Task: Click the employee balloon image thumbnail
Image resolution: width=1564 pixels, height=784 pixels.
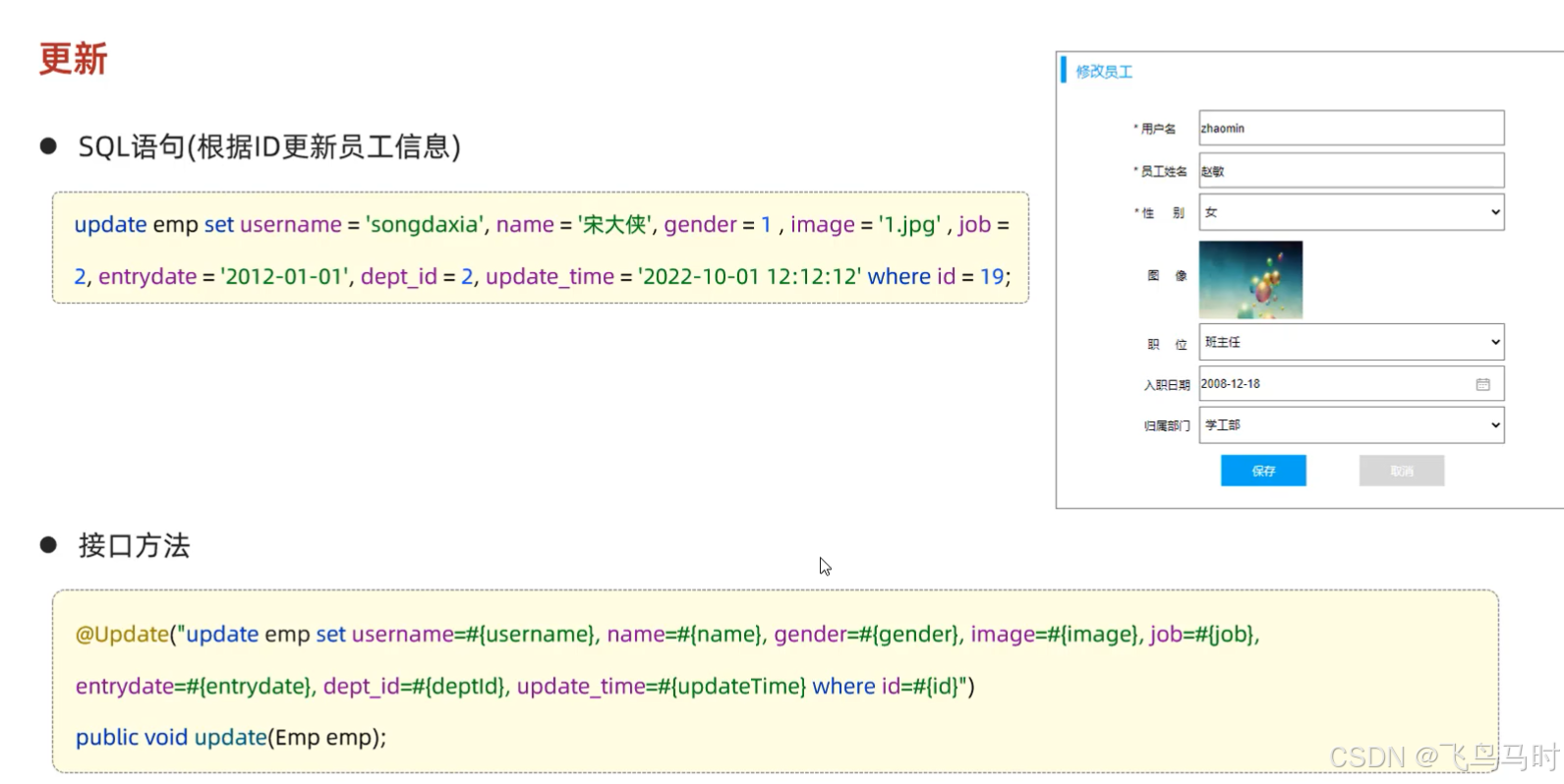Action: coord(1250,279)
